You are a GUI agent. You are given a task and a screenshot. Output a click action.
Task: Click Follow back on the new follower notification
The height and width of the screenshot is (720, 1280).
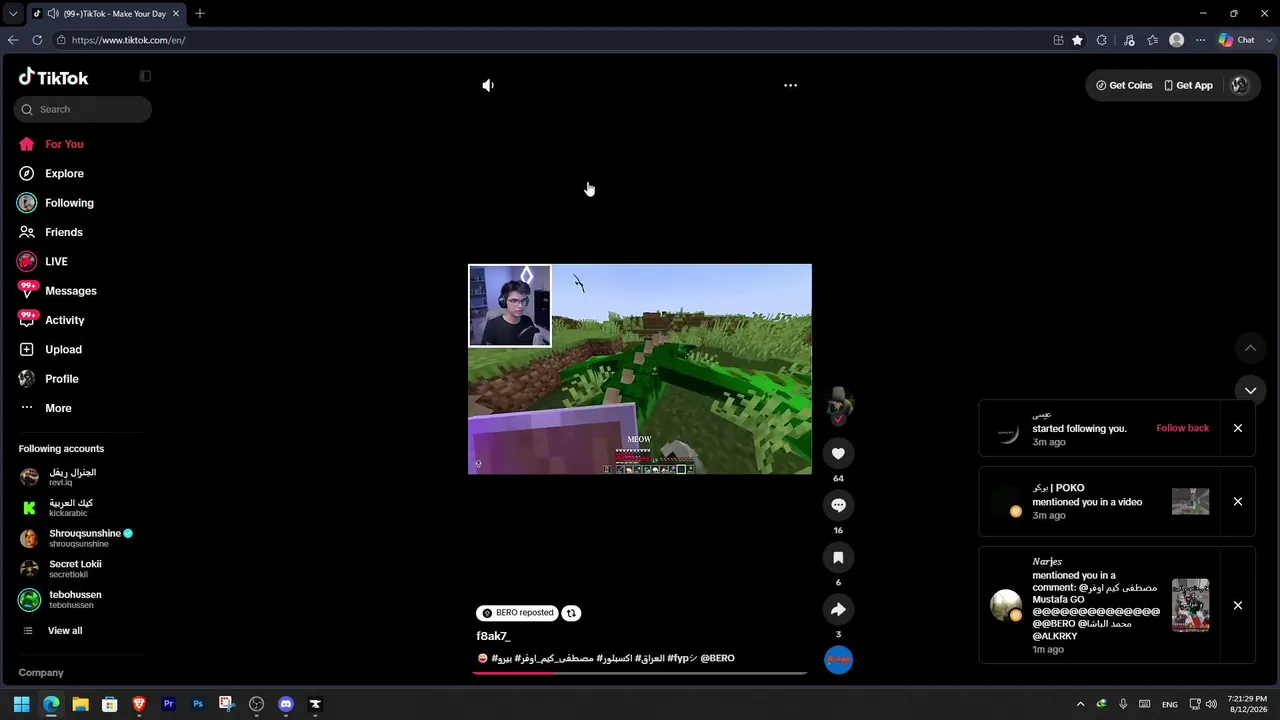pyautogui.click(x=1183, y=428)
